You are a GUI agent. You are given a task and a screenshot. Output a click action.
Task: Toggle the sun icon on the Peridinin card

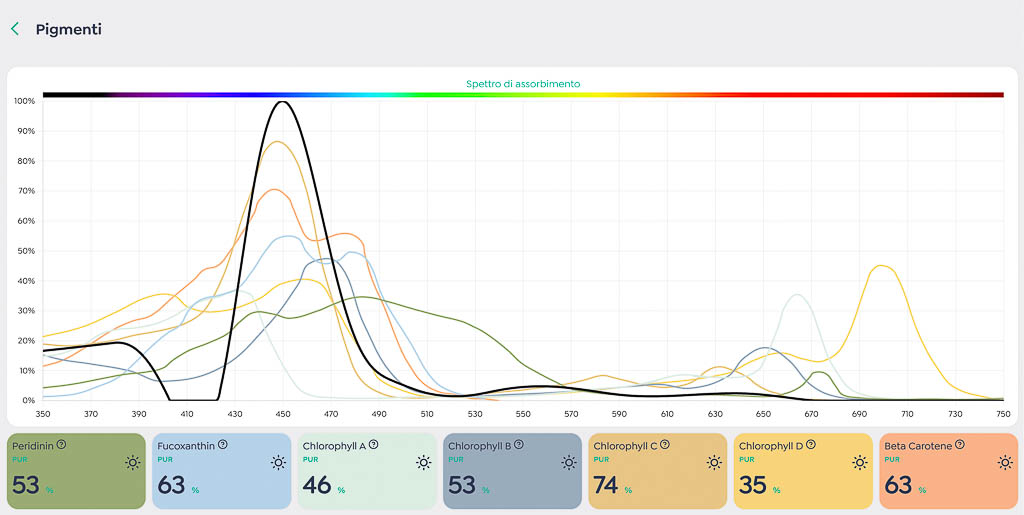tap(132, 462)
